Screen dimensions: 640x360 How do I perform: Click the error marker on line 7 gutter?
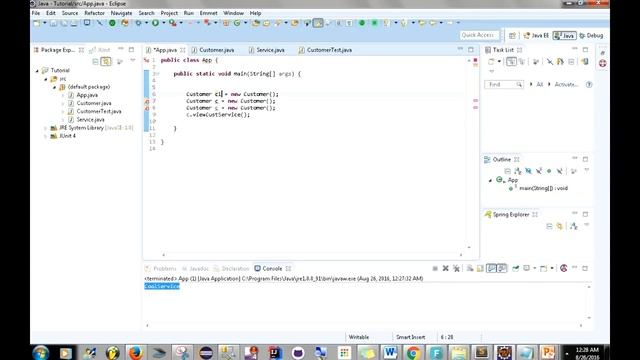147,101
